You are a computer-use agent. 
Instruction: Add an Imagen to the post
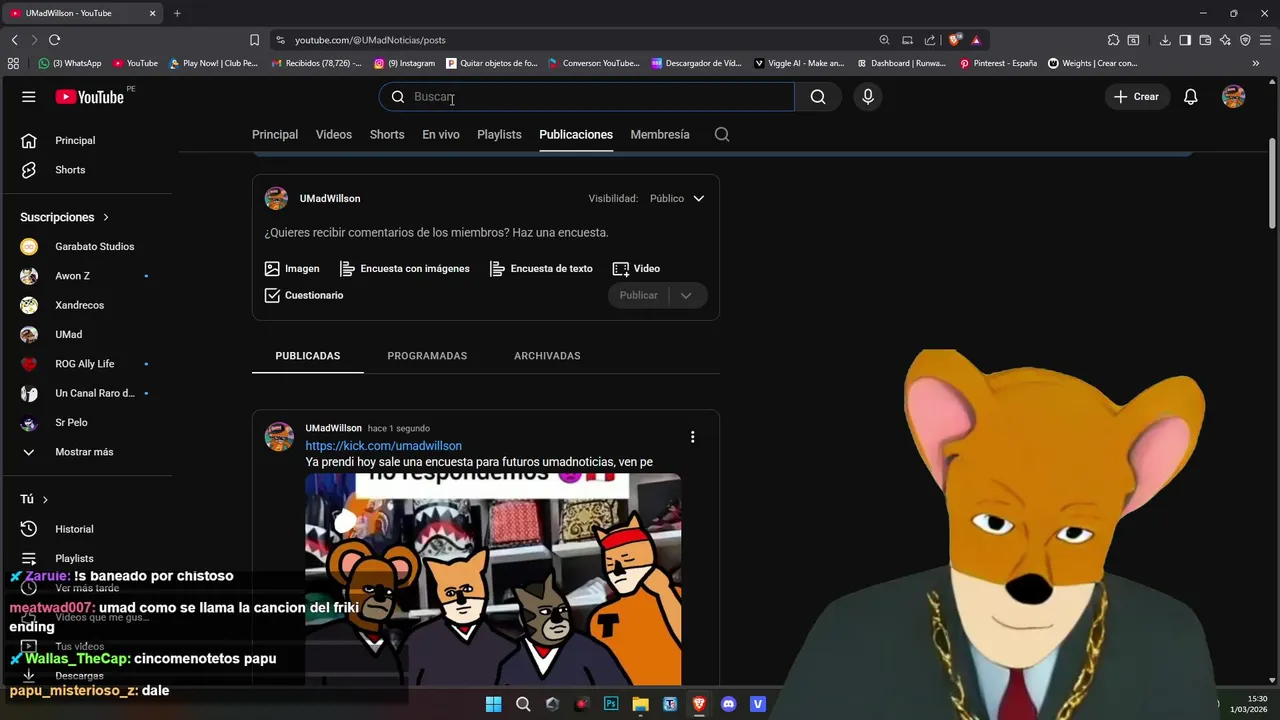292,269
